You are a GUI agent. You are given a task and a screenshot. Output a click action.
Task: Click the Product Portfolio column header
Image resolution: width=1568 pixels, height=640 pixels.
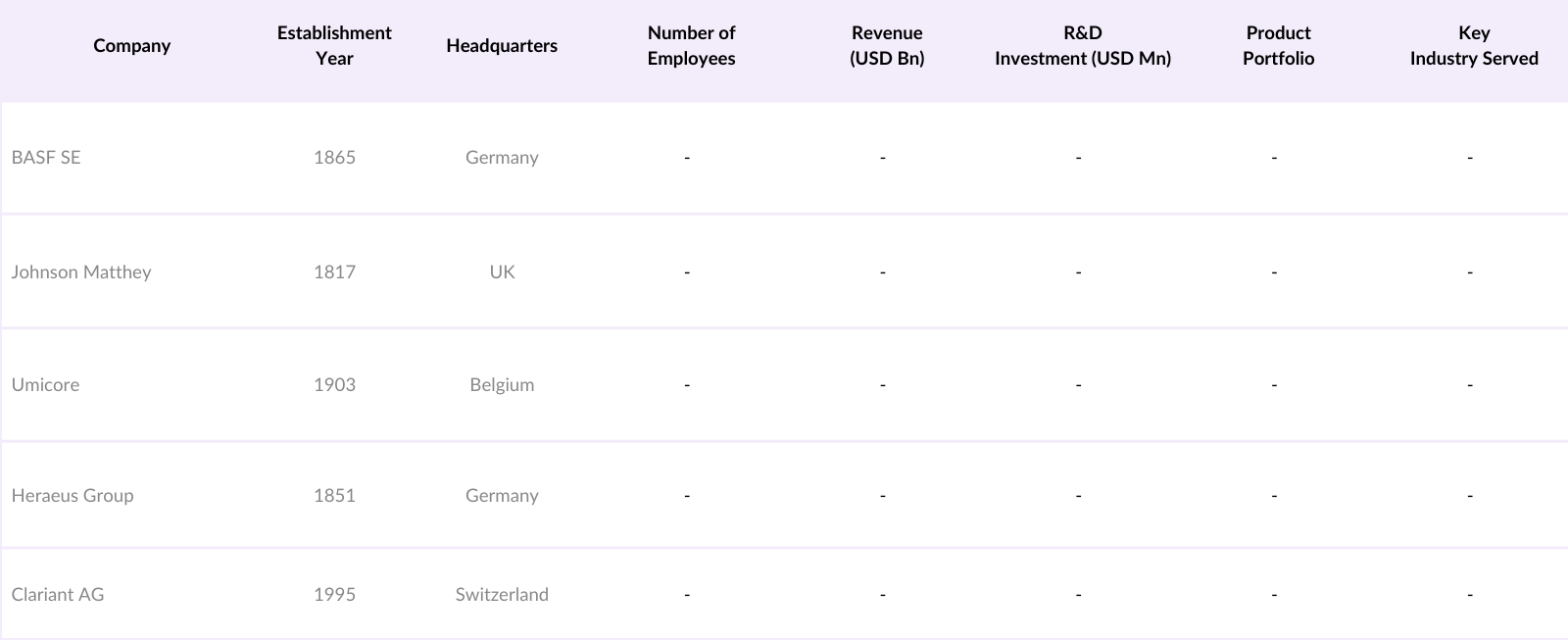pos(1278,46)
